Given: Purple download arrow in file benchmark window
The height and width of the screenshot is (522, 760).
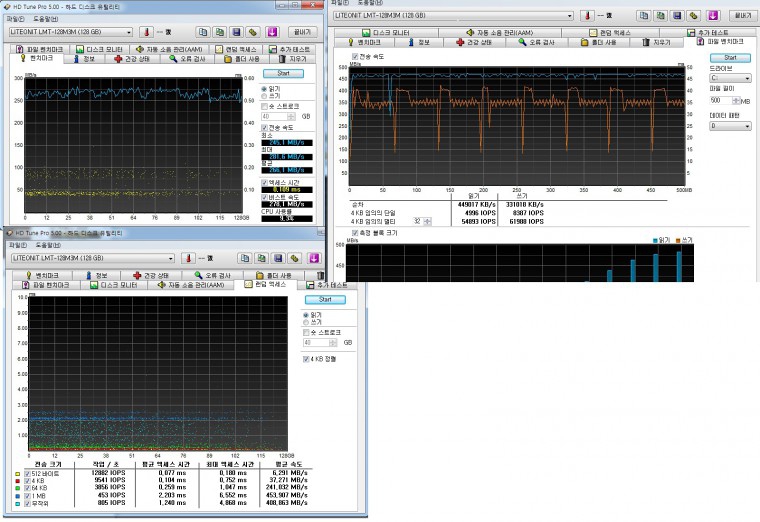Looking at the screenshot, I should [713, 16].
